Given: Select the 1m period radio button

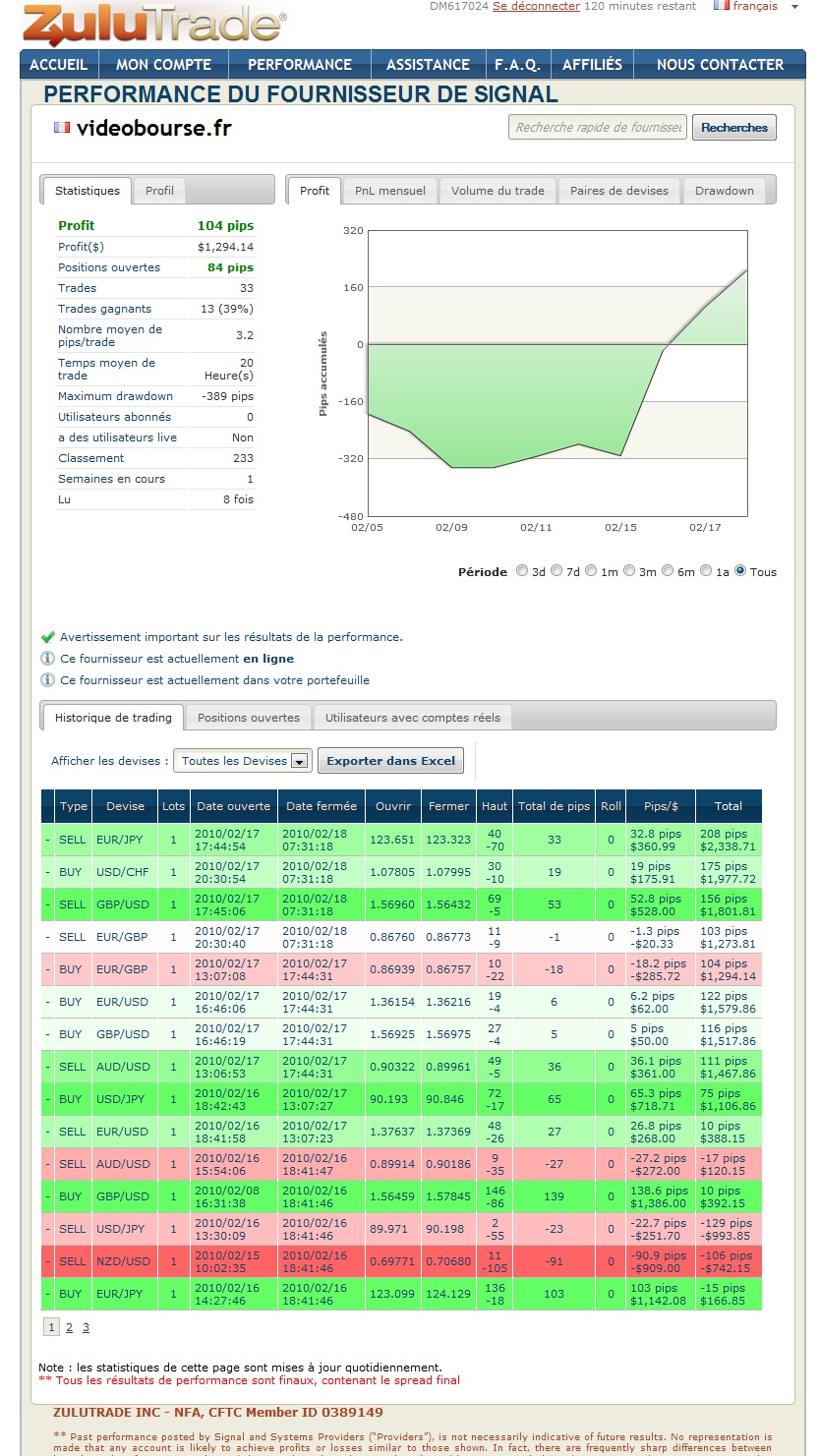Looking at the screenshot, I should tap(591, 571).
